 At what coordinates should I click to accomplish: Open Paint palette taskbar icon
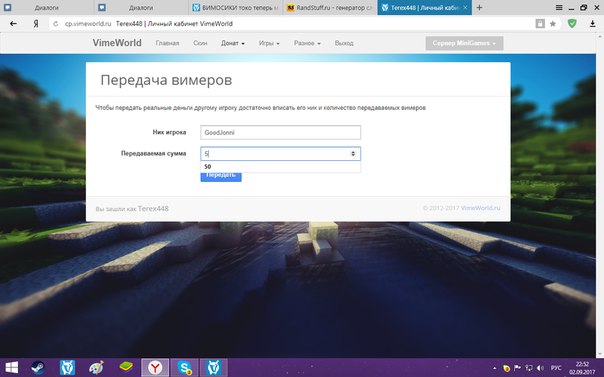tap(96, 367)
